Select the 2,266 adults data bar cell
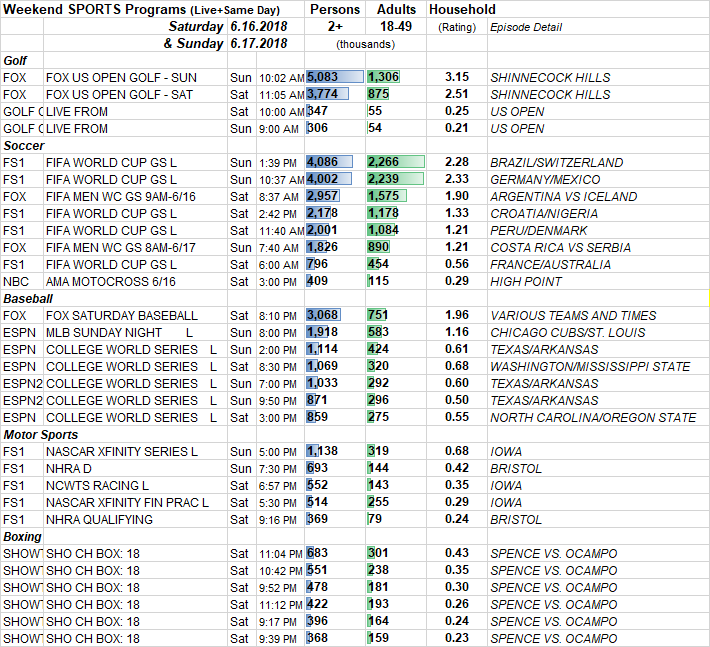The image size is (710, 647). coord(395,162)
